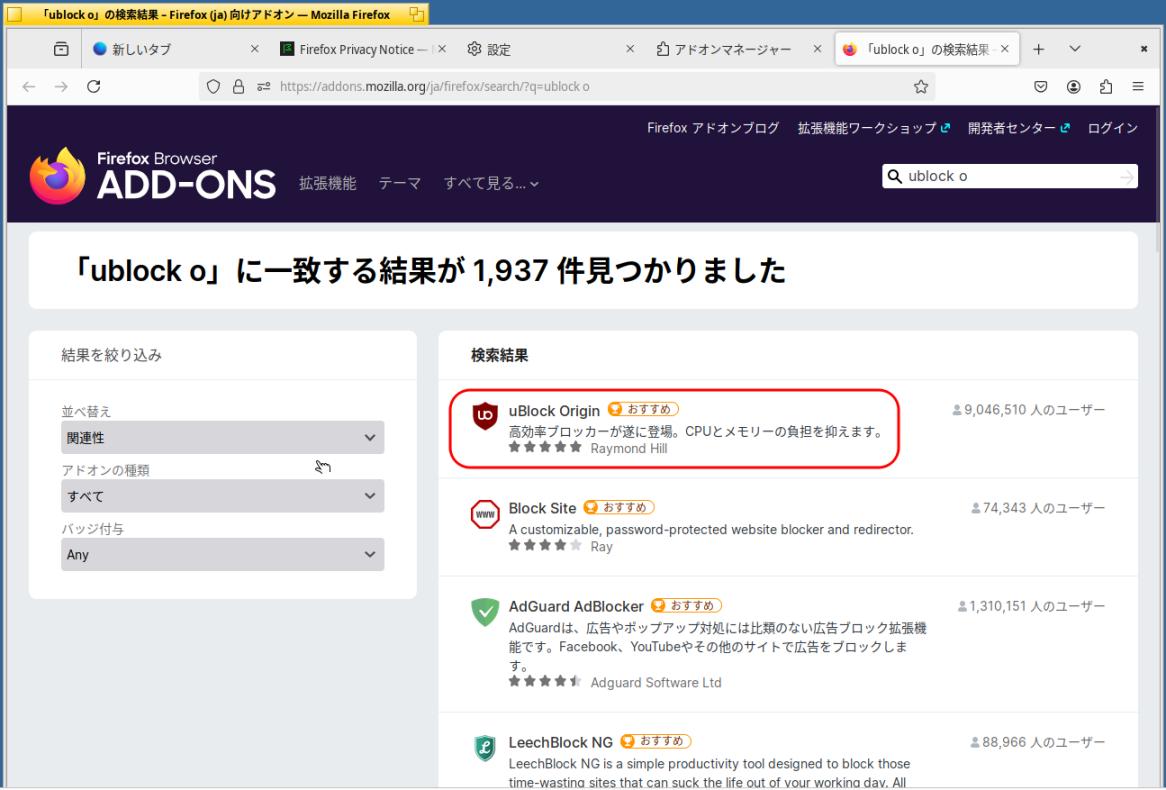Image resolution: width=1166 pixels, height=790 pixels.
Task: Click the Firefox Browser ADD-ONS logo
Action: point(152,176)
